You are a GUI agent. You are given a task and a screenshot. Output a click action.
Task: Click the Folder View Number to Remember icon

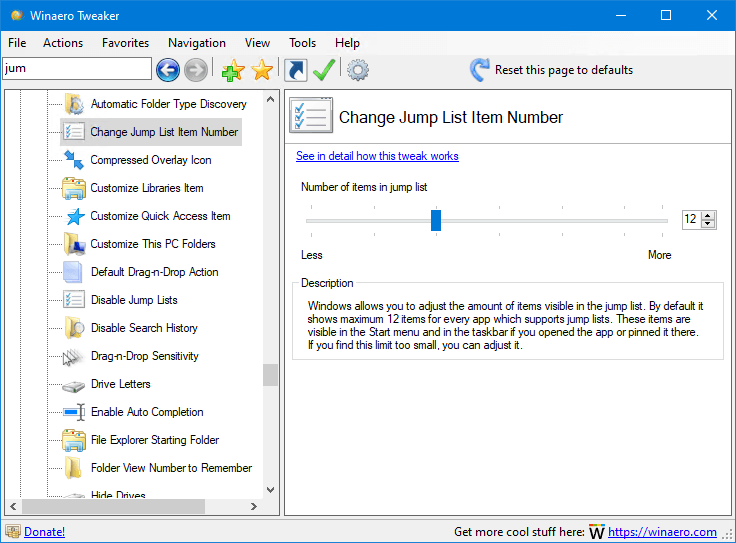coord(73,468)
